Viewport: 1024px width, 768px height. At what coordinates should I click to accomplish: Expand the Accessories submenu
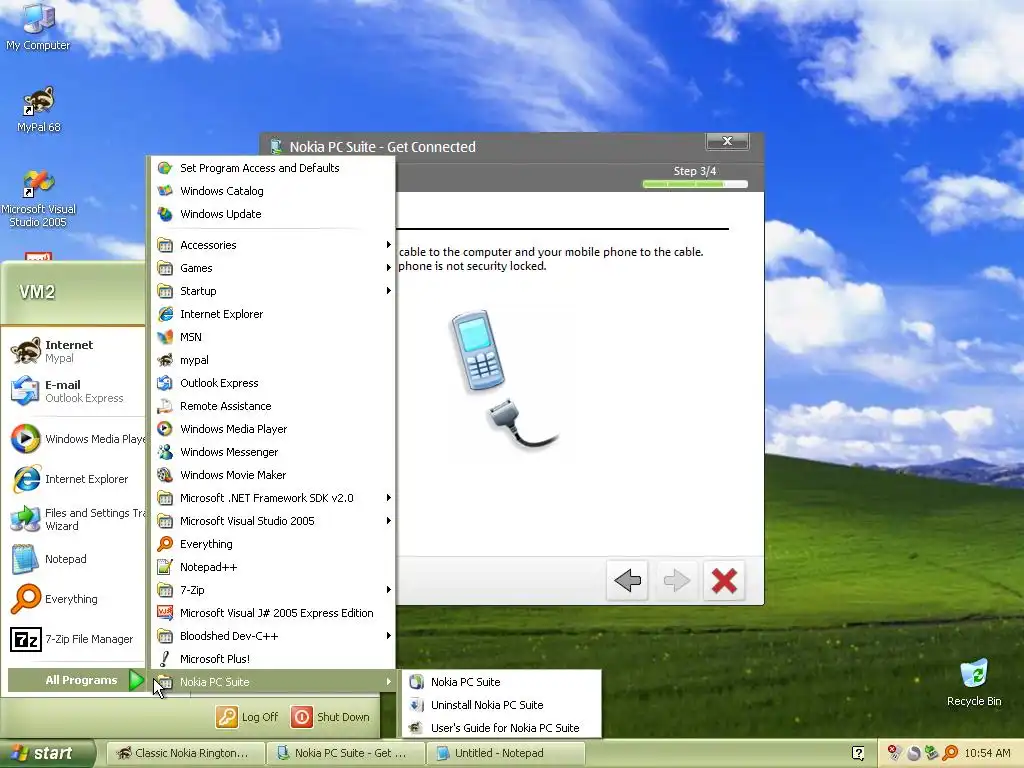[x=272, y=245]
